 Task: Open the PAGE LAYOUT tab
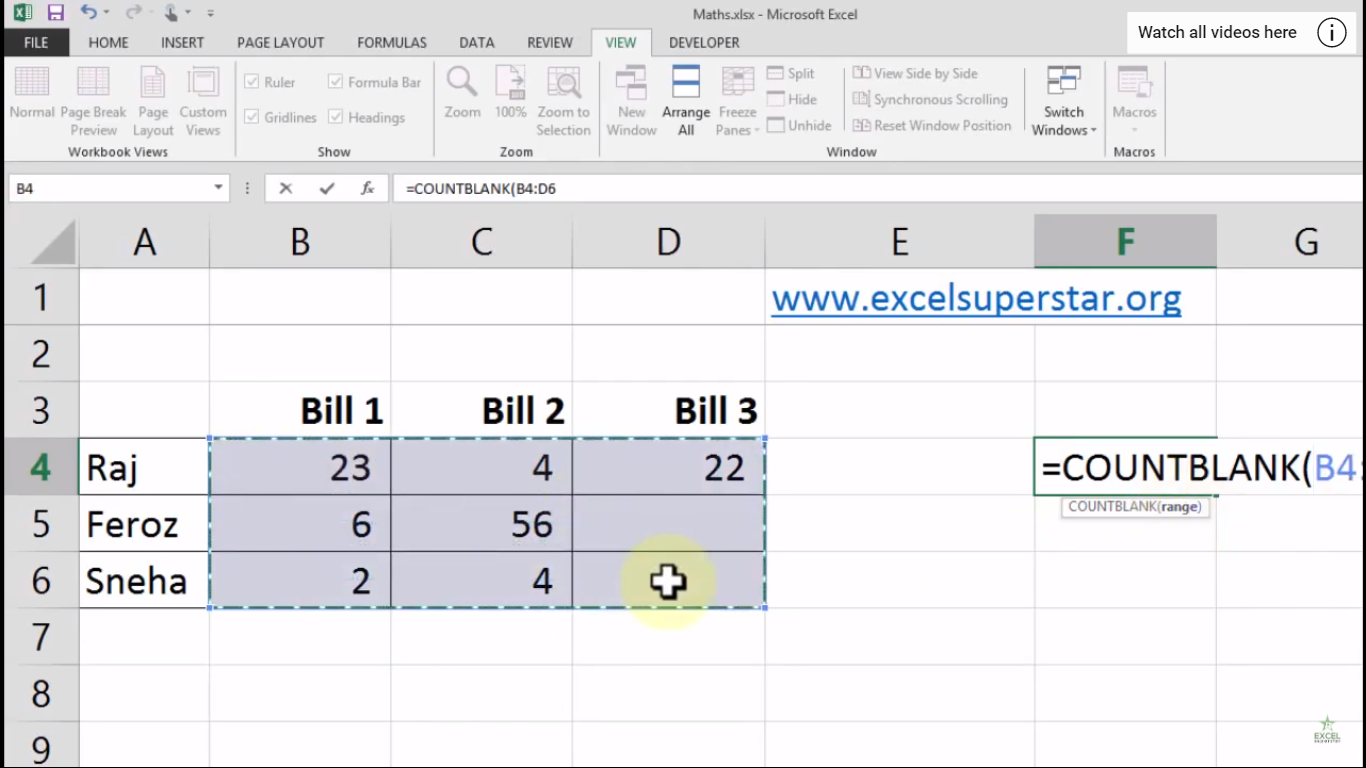(x=280, y=43)
